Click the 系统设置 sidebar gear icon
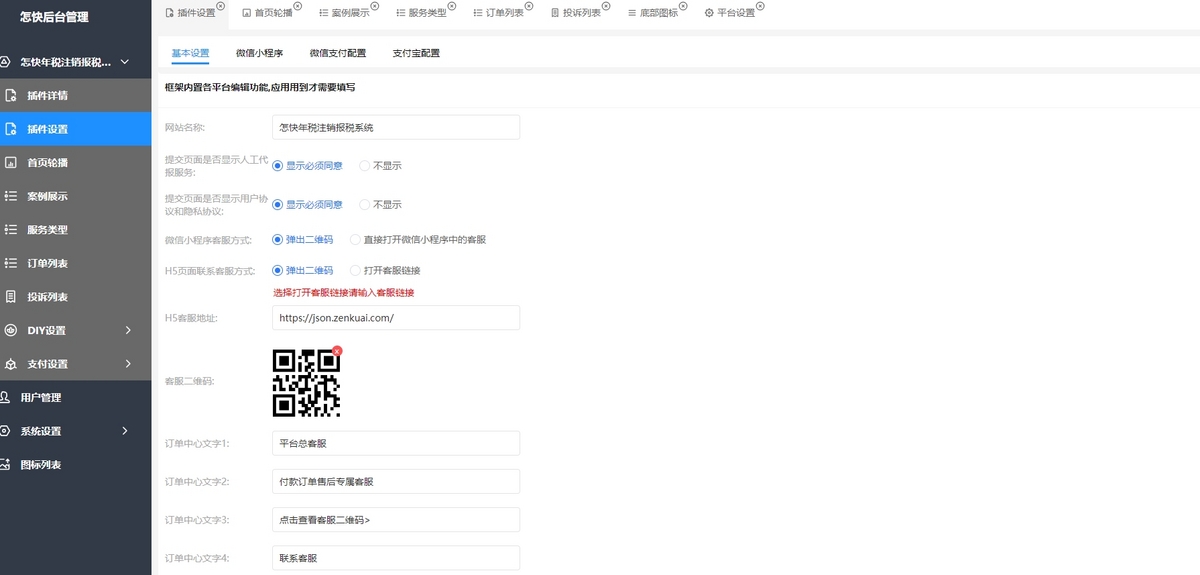Image resolution: width=1200 pixels, height=575 pixels. point(5,431)
